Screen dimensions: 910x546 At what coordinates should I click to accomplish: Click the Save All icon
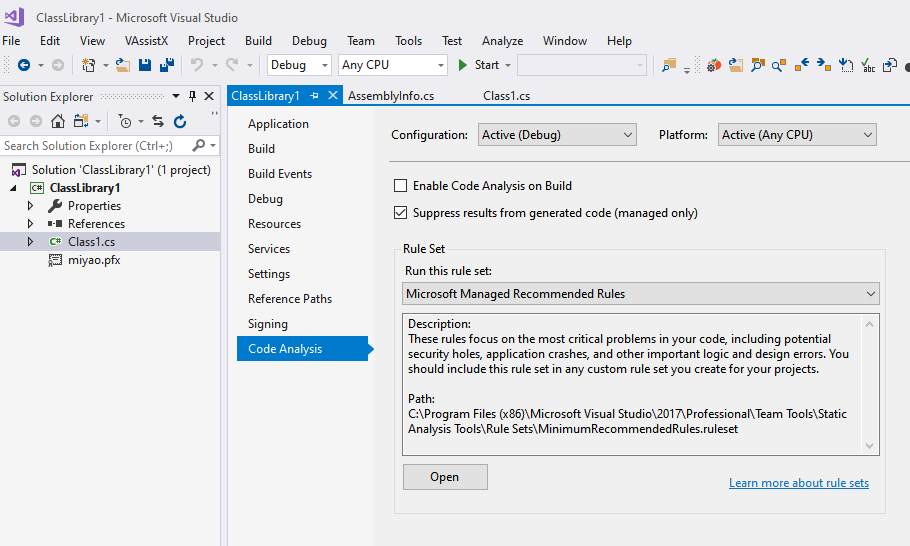tap(167, 65)
